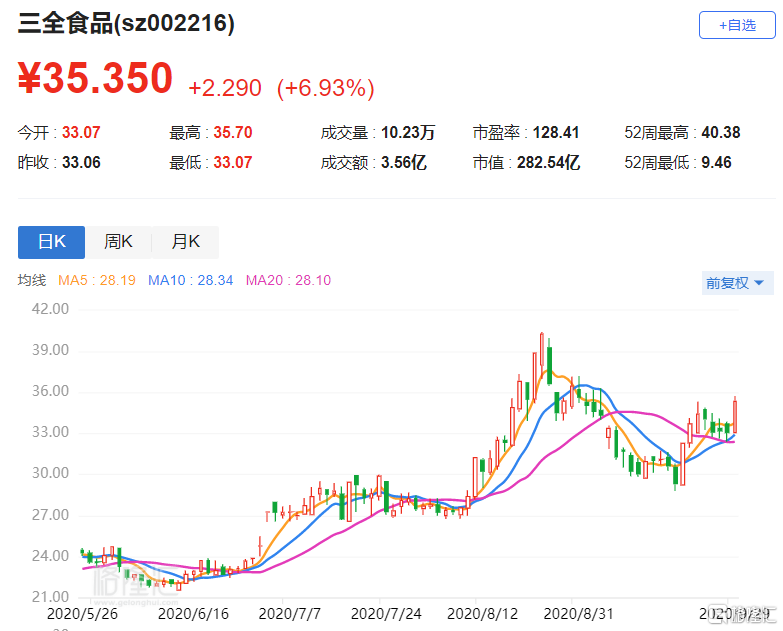Click the 39.00 price axis label
This screenshot has height=631, width=783.
tap(50, 349)
